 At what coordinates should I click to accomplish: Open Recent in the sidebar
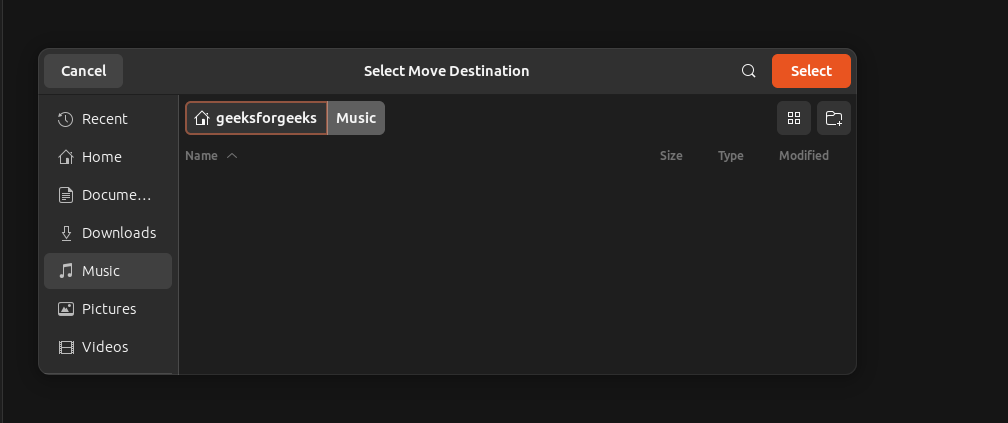105,119
